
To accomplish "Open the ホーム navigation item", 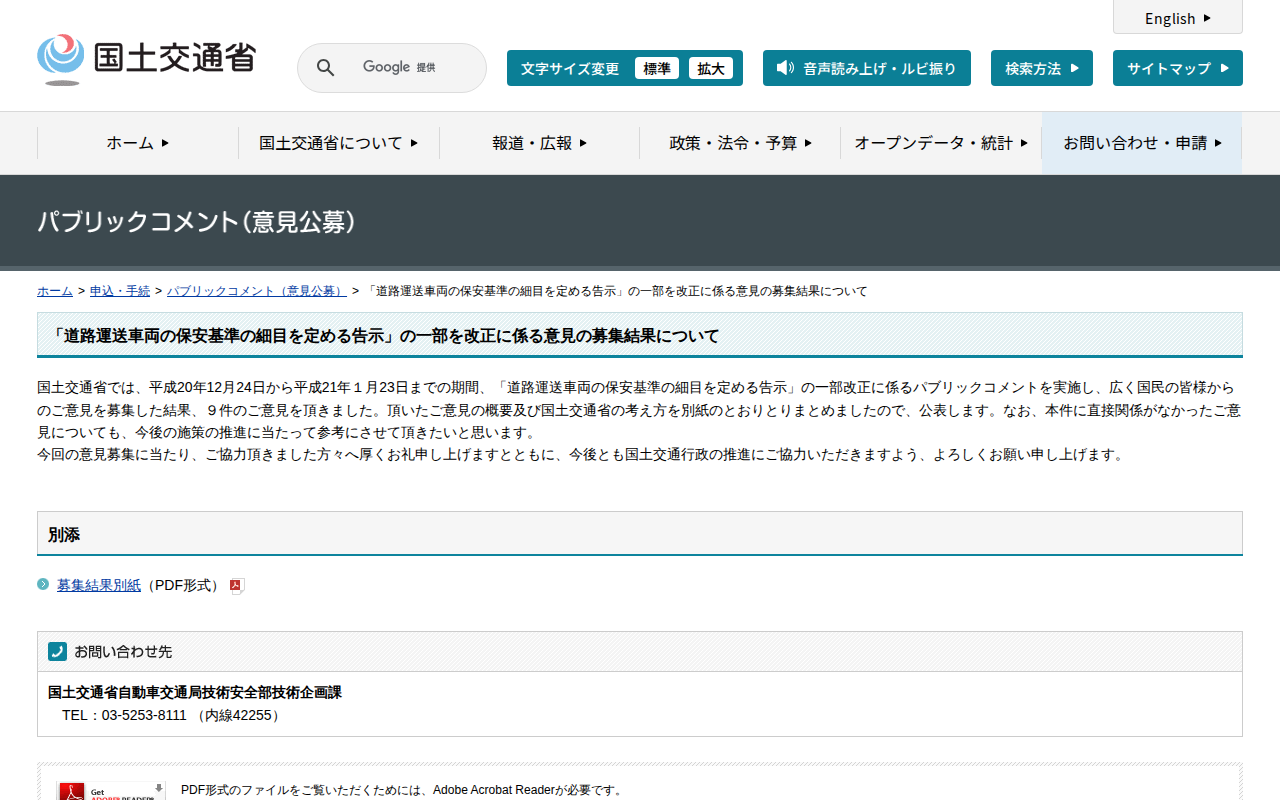I will (138, 143).
